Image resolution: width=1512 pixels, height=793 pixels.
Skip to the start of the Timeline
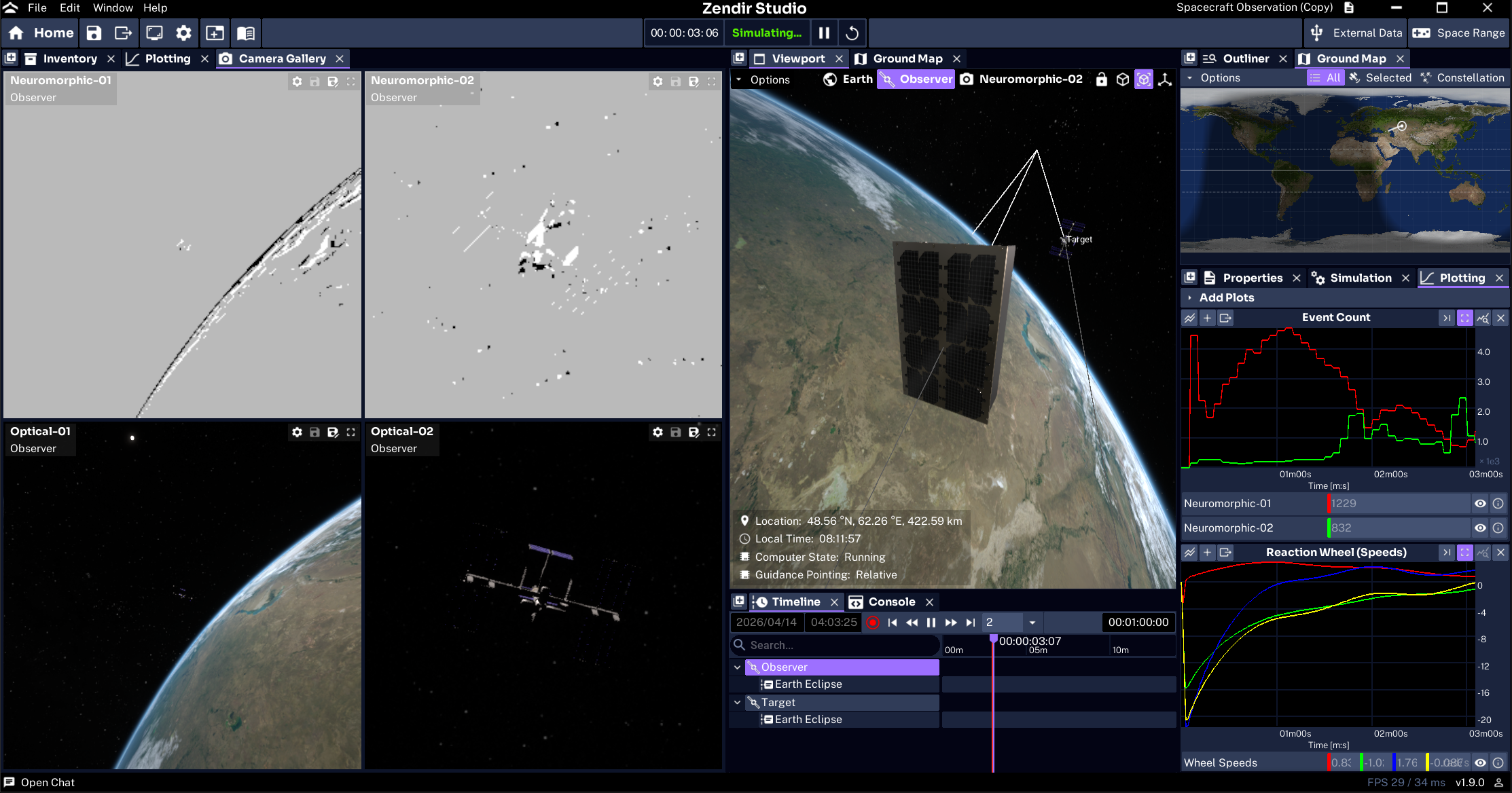893,623
